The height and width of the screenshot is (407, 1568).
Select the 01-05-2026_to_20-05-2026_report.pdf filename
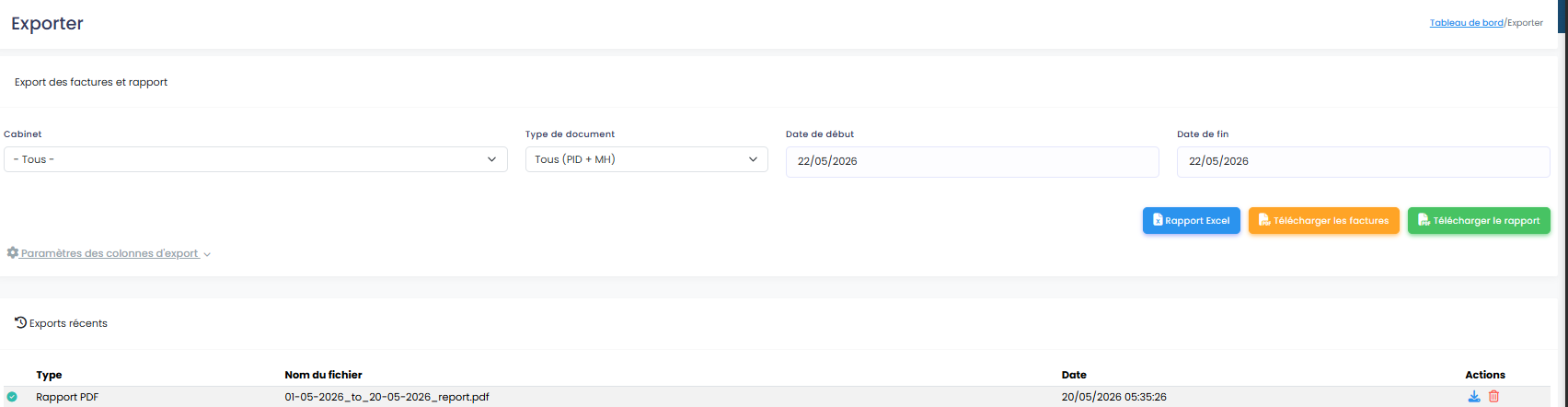(x=387, y=397)
